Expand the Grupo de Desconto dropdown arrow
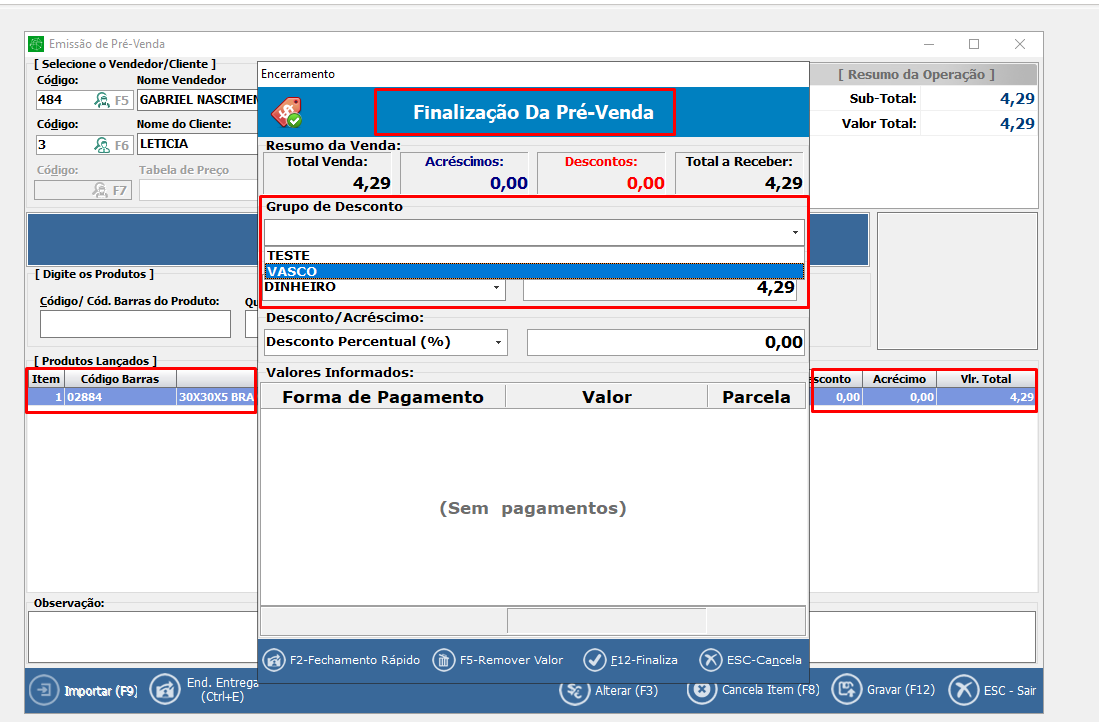Image resolution: width=1099 pixels, height=722 pixels. click(796, 233)
